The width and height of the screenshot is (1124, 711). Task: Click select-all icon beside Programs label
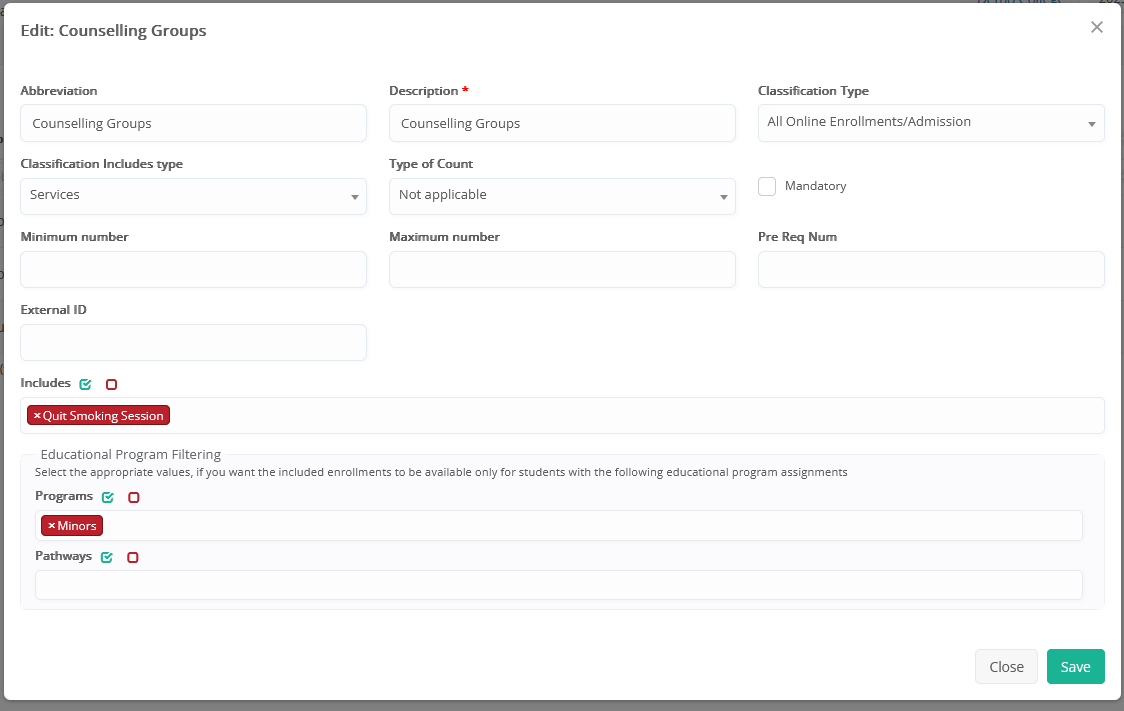[x=108, y=497]
